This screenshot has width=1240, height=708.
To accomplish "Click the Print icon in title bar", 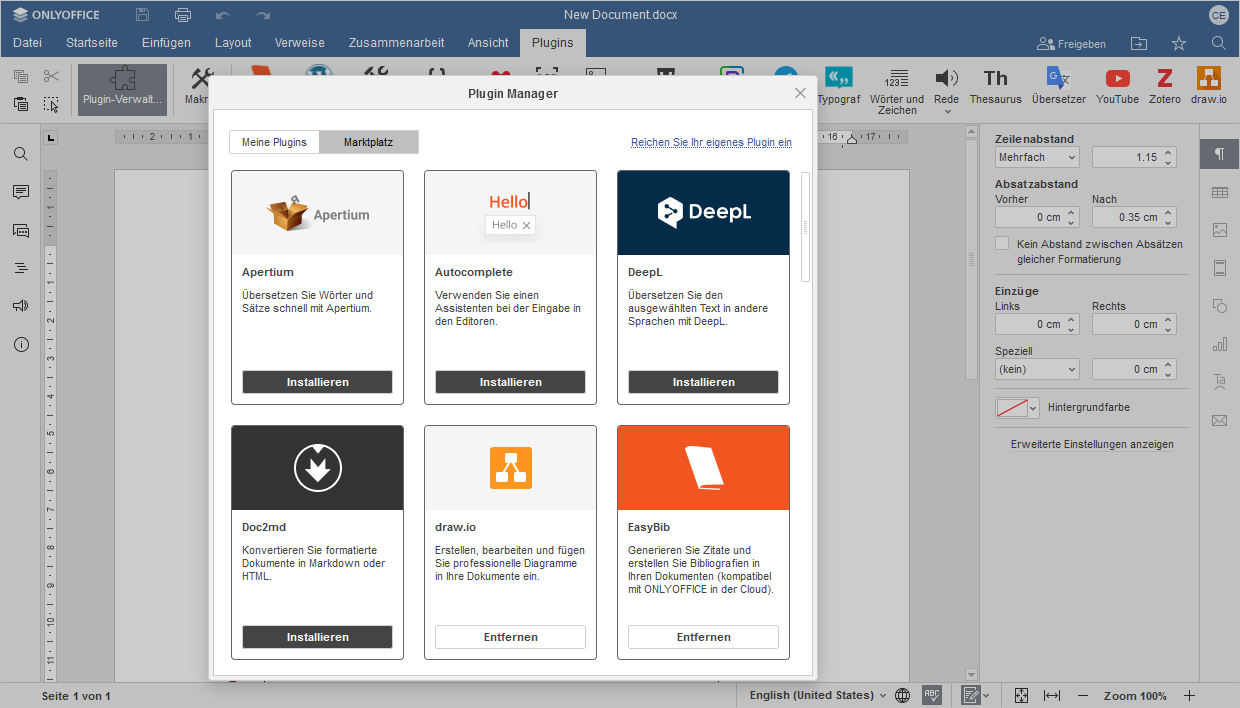I will click(x=183, y=15).
